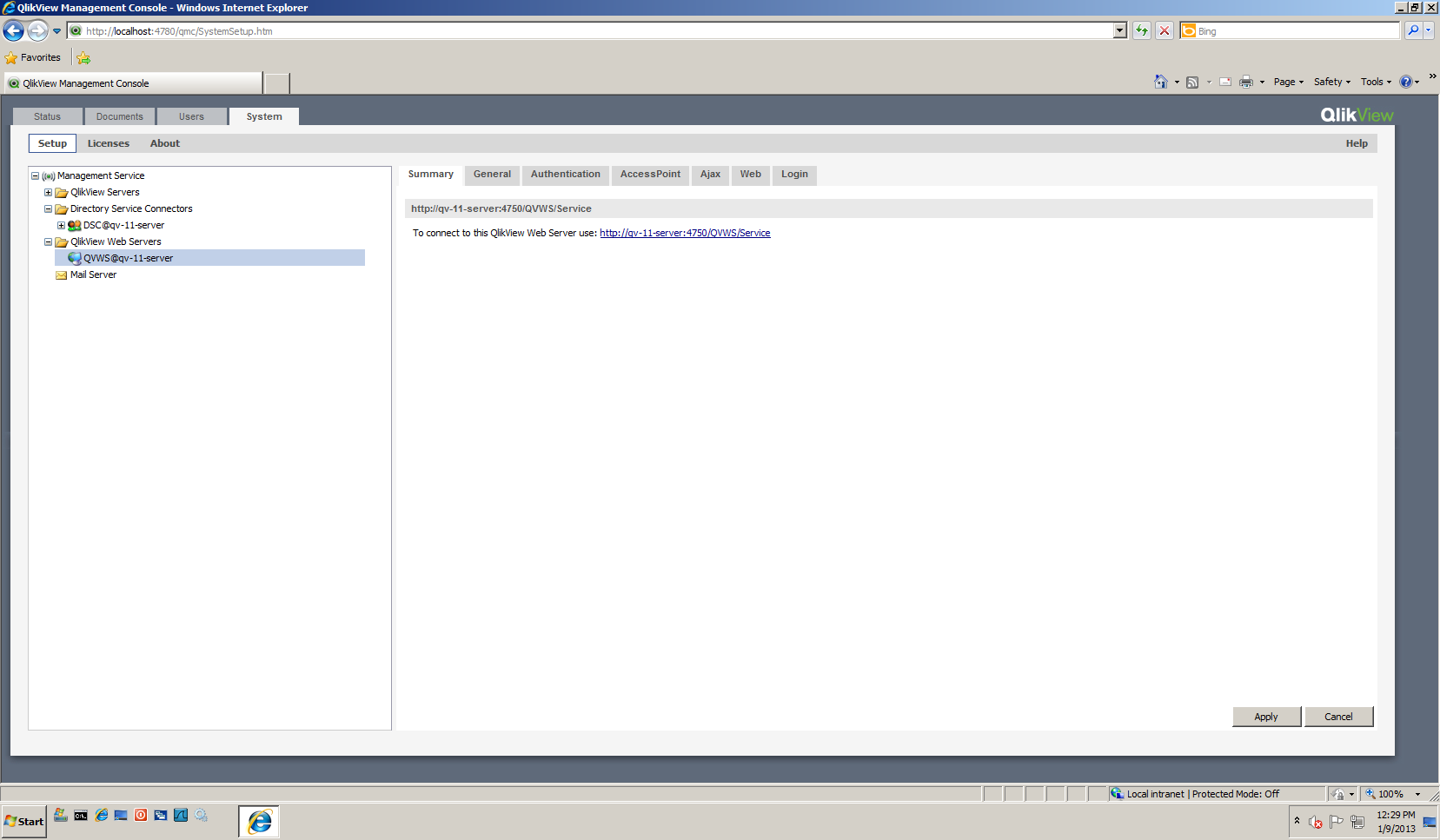Open the Safety menu

coord(1332,82)
